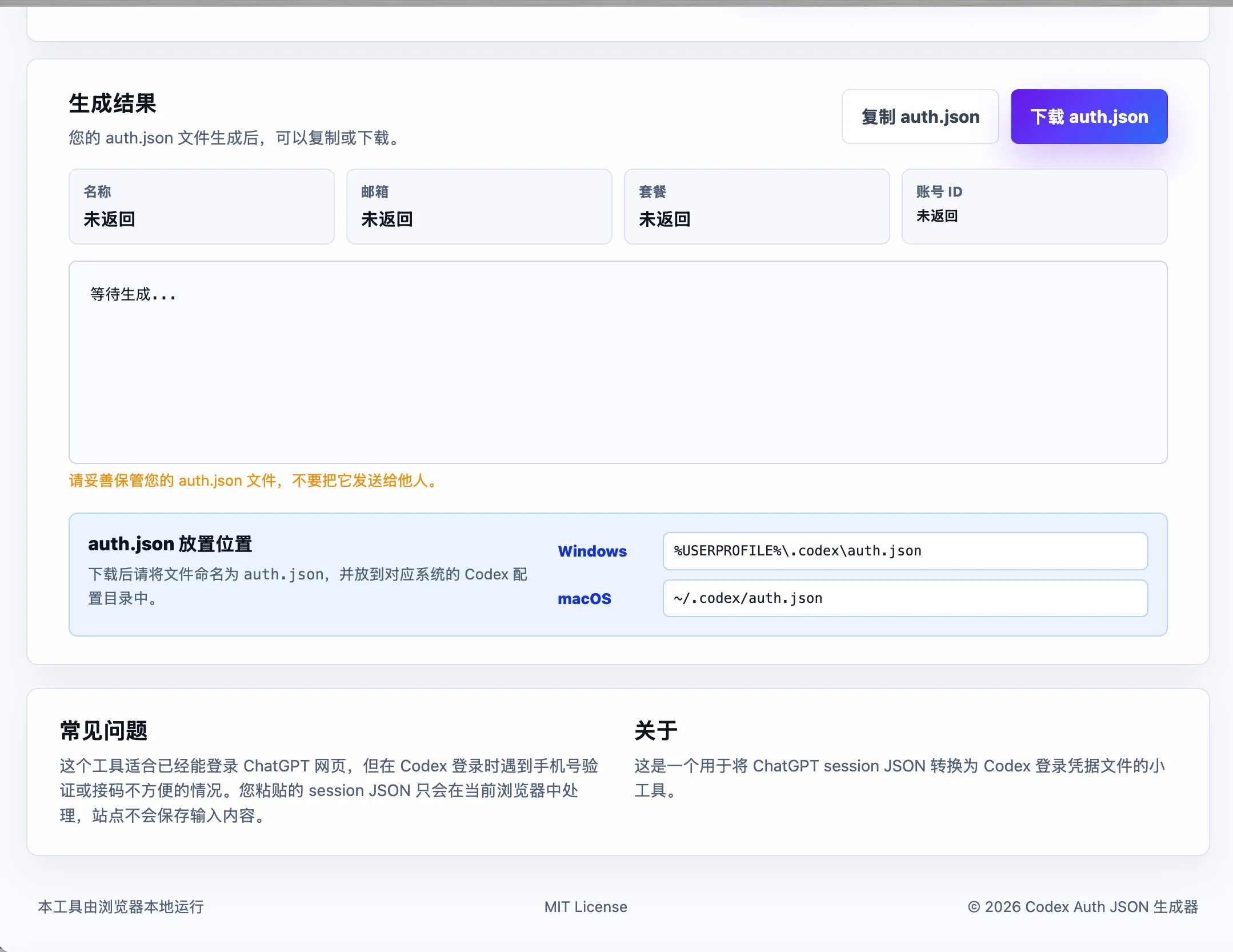Click the auth.json 放置位置 heading
Screen dimensions: 1233x952
click(x=170, y=543)
